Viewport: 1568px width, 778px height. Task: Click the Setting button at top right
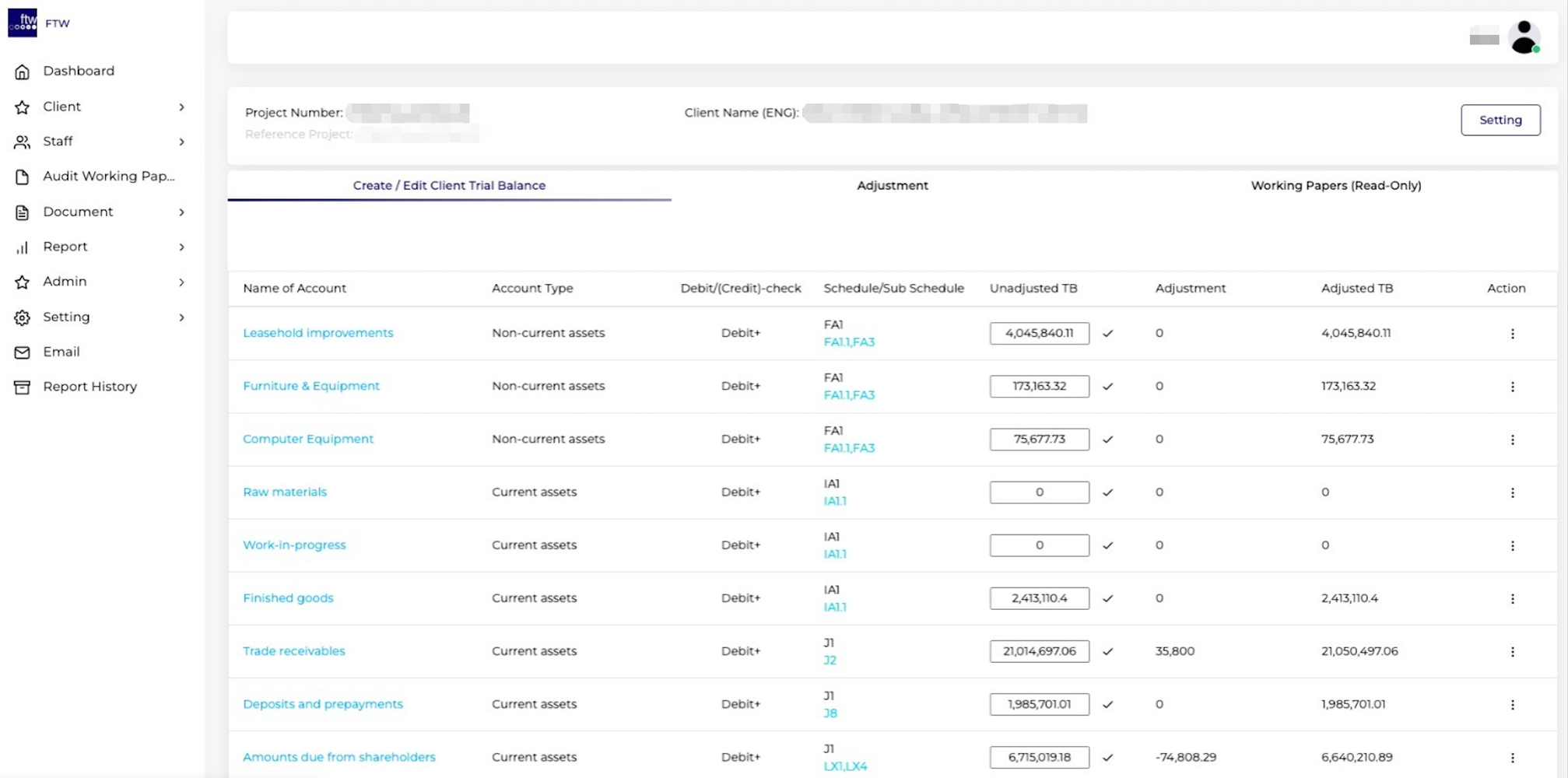[x=1500, y=120]
